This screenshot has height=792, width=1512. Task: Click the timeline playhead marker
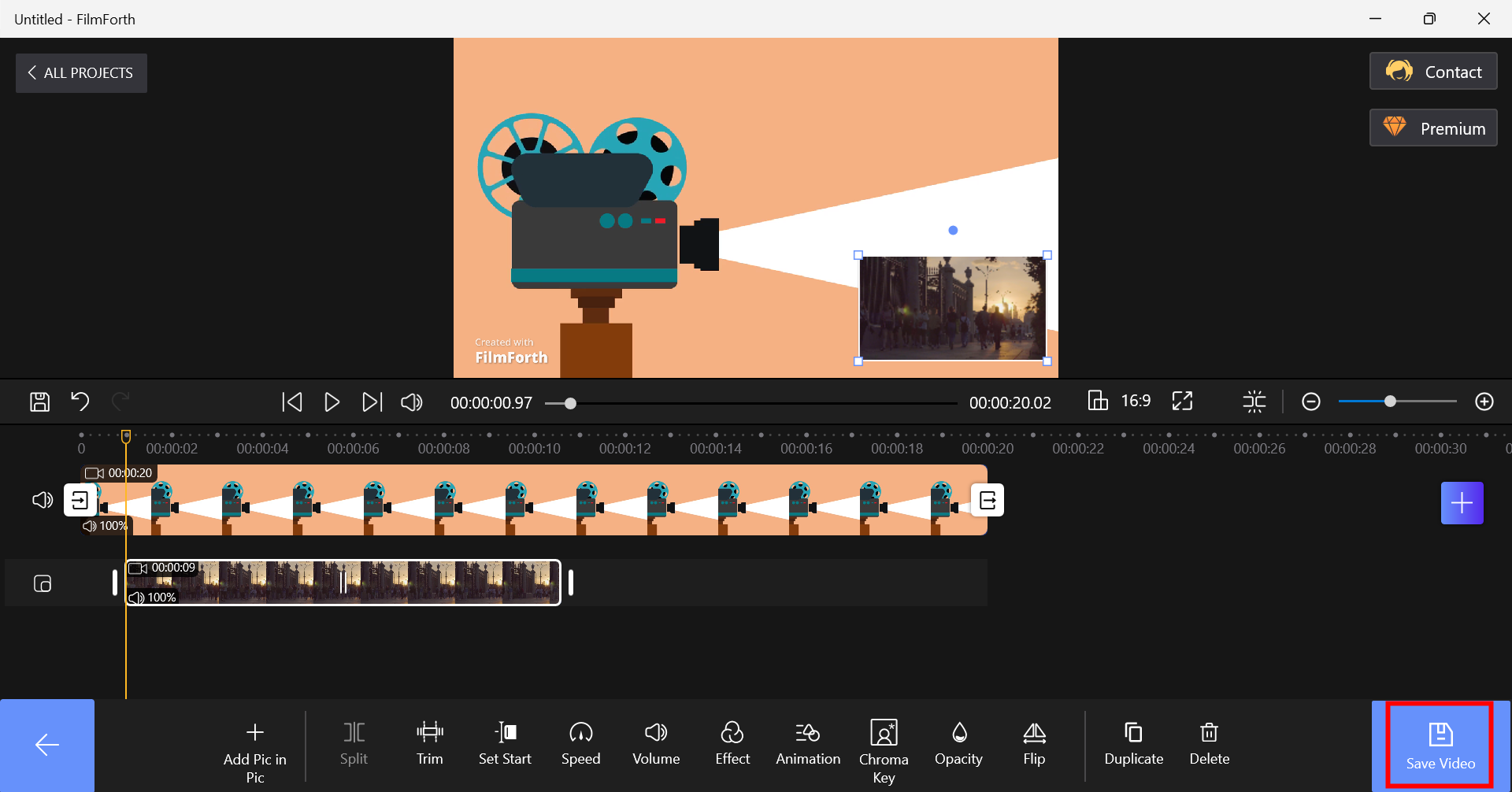(x=126, y=436)
